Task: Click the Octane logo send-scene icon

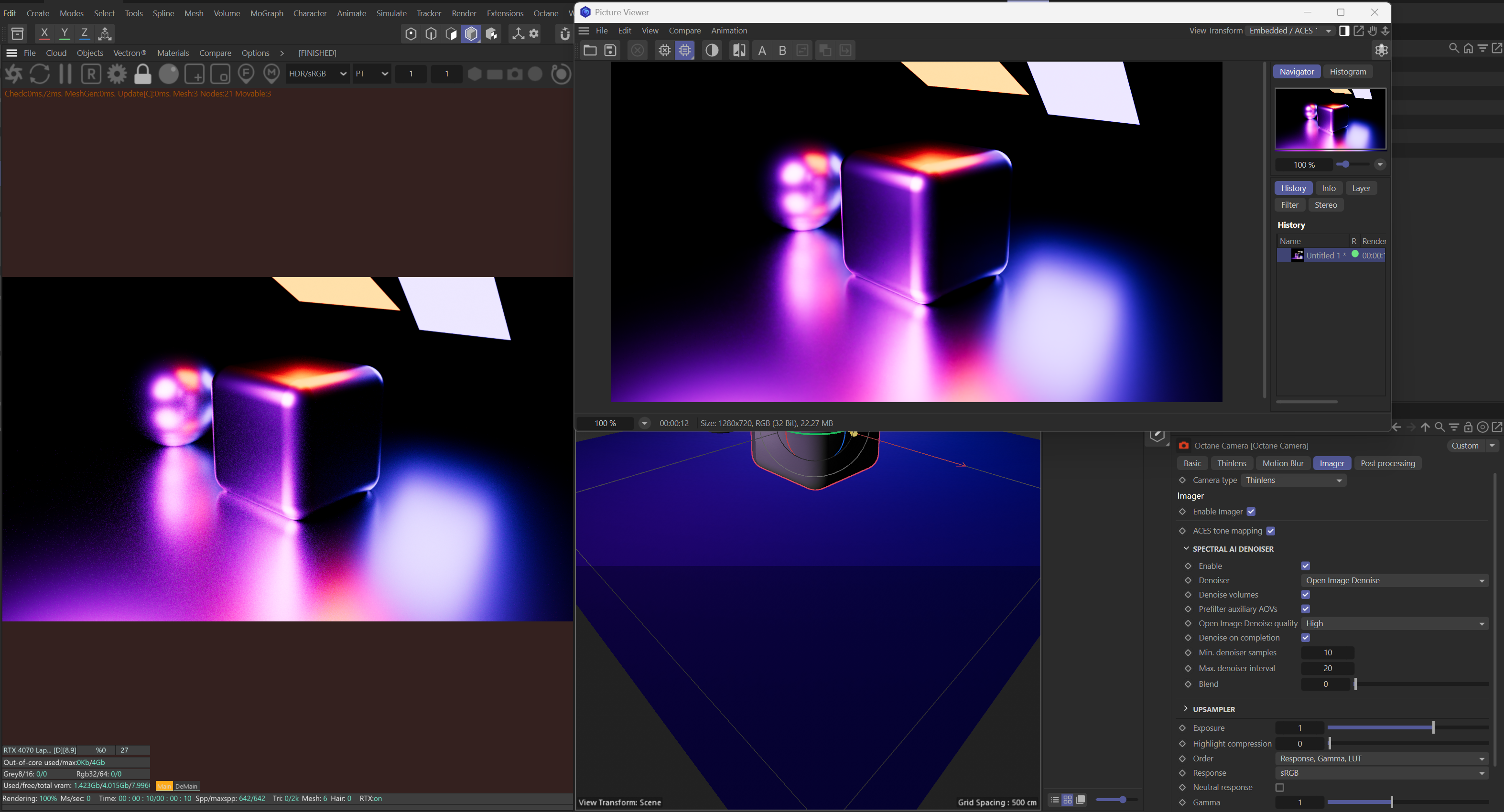Action: 14,74
